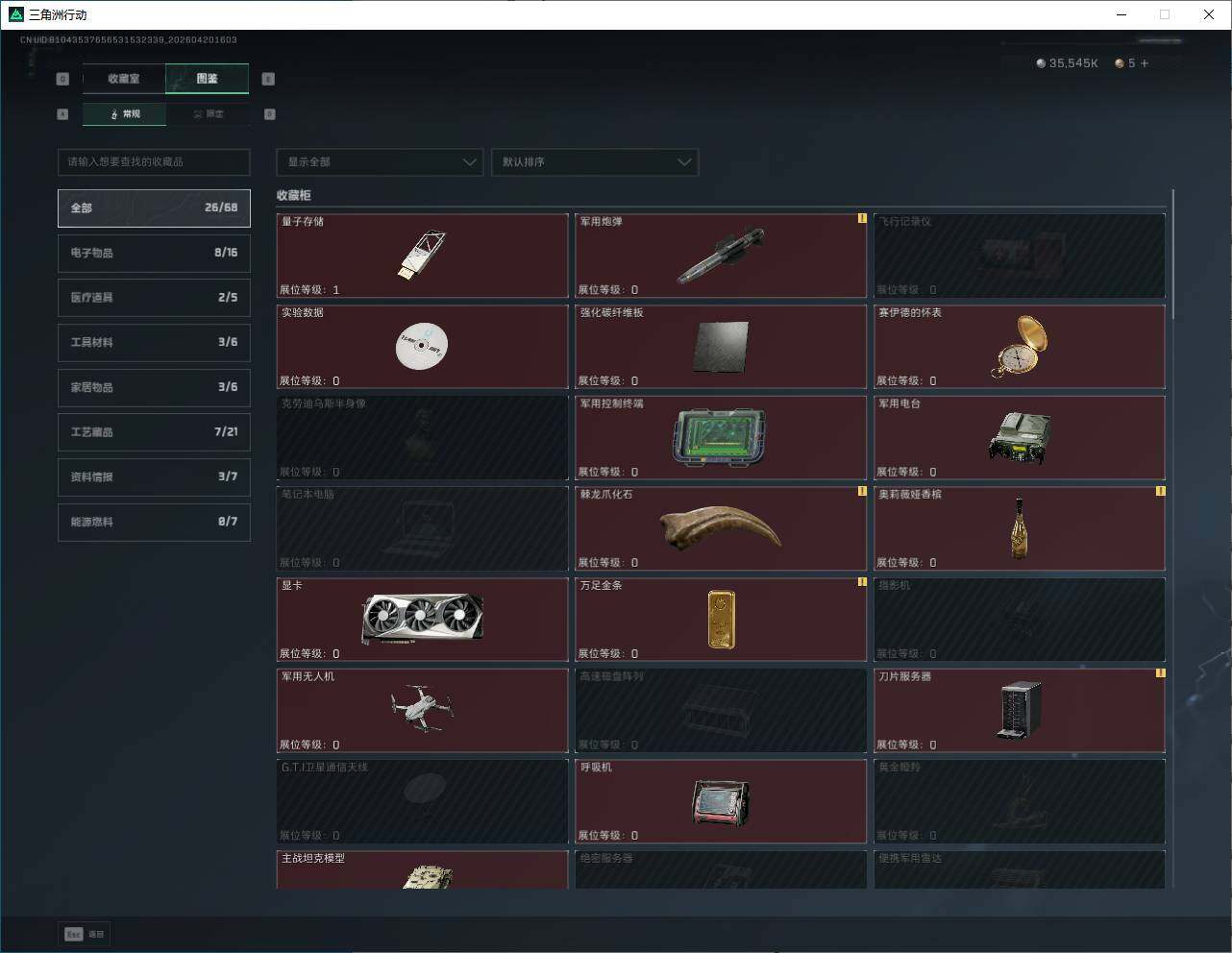
Task: Filter by 工具材料 category
Action: pos(154,342)
